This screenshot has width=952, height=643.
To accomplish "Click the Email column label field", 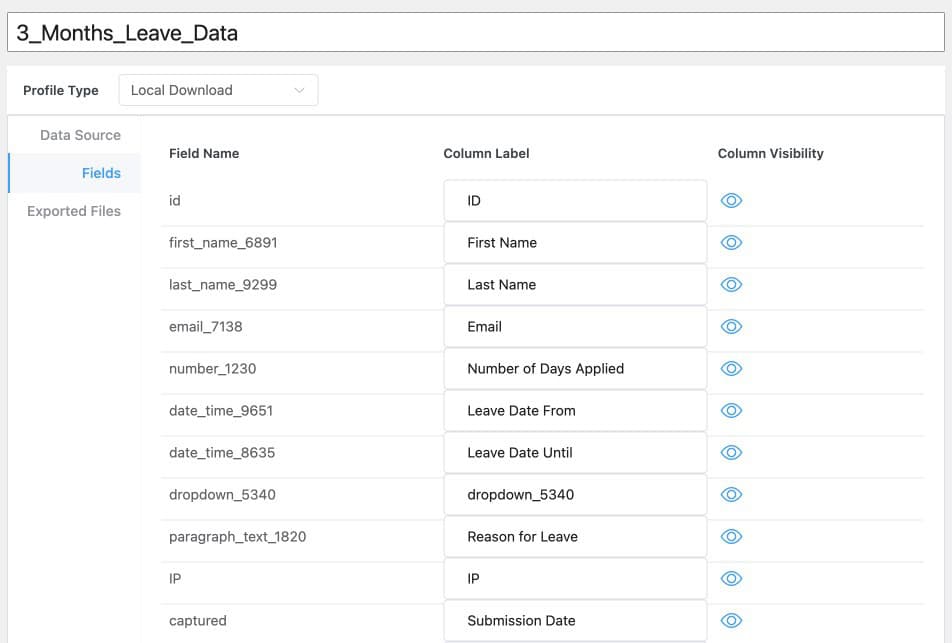I will [575, 326].
